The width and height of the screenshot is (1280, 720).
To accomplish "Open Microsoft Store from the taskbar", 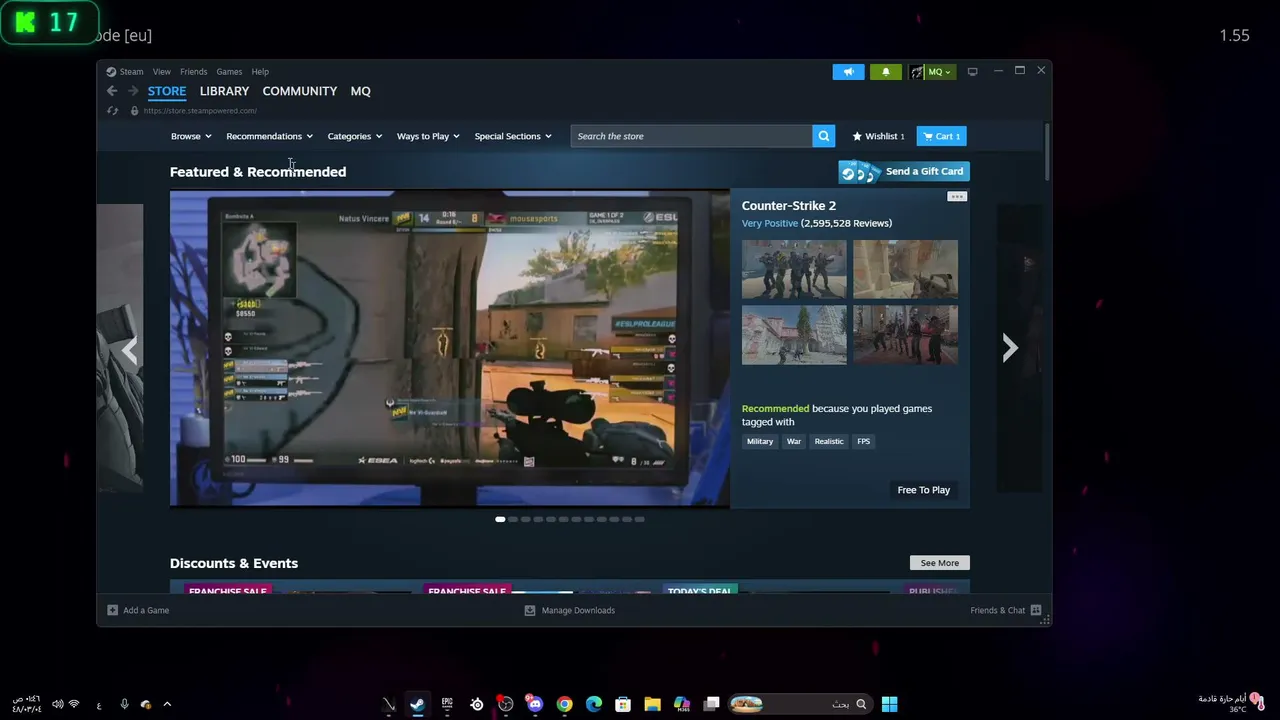I will (x=623, y=704).
